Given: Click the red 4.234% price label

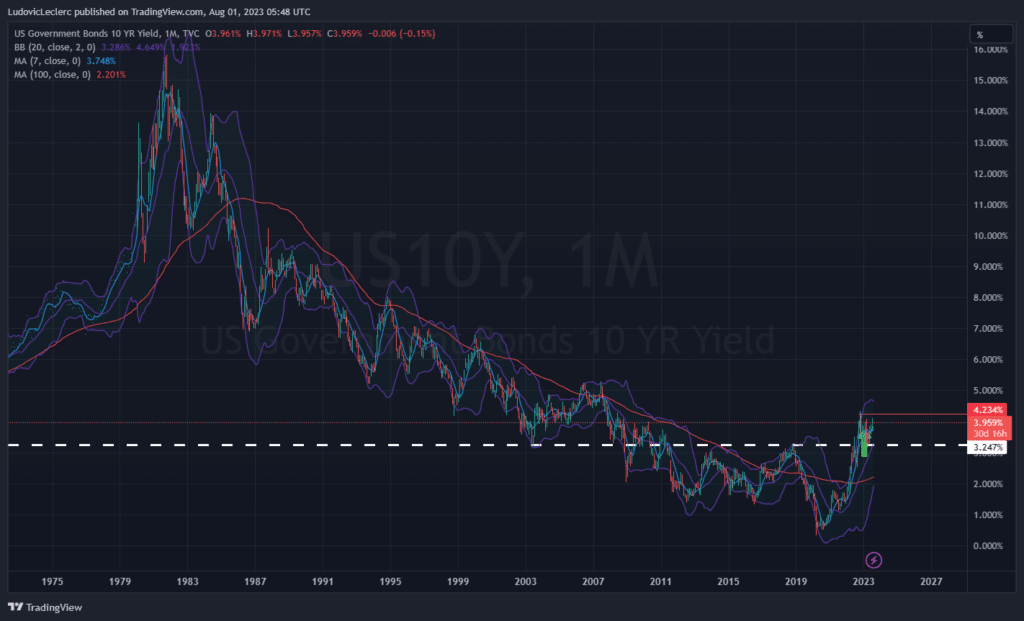Looking at the screenshot, I should click(989, 408).
